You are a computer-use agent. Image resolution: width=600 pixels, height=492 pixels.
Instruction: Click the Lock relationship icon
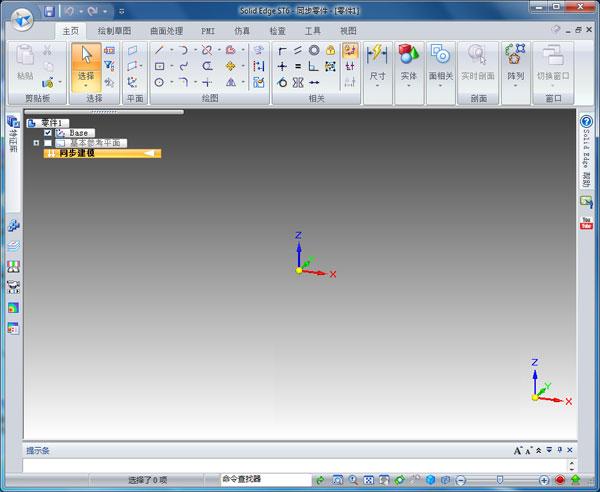point(331,50)
